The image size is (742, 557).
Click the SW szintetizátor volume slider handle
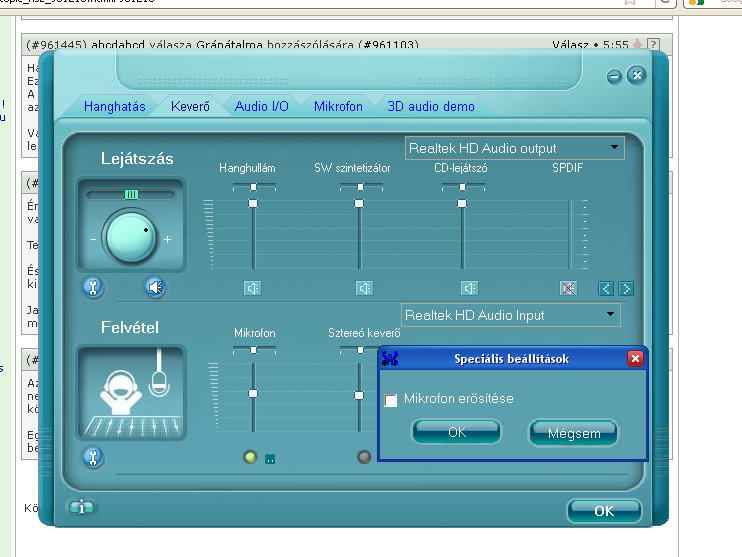click(x=359, y=203)
